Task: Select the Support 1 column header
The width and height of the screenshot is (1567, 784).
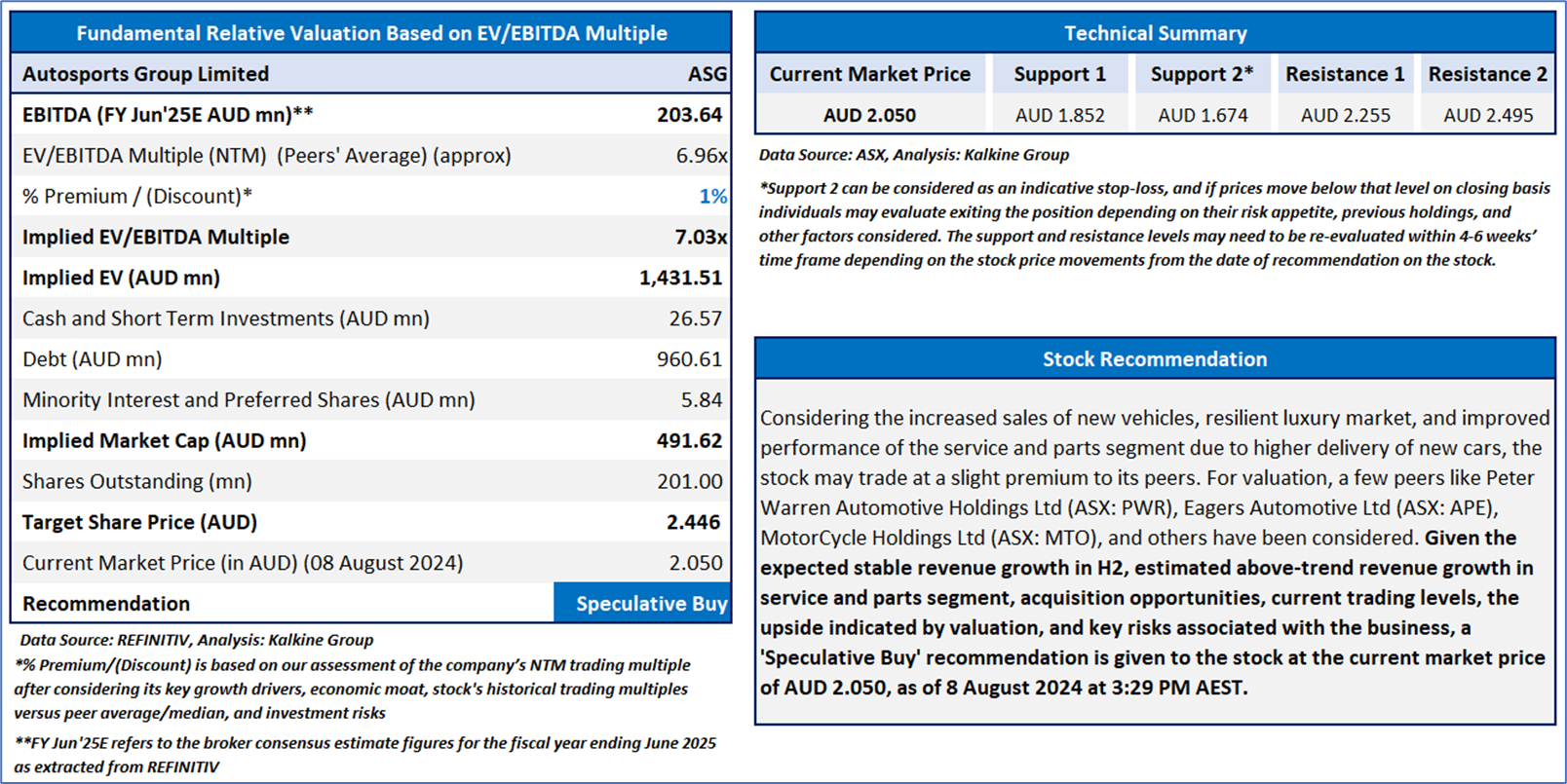Action: (x=1060, y=74)
